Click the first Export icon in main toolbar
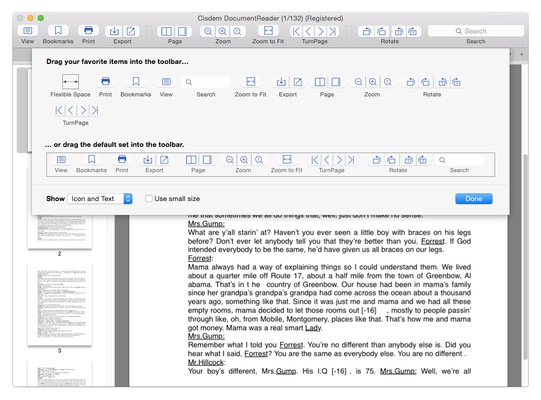The width and height of the screenshot is (541, 400). (114, 31)
